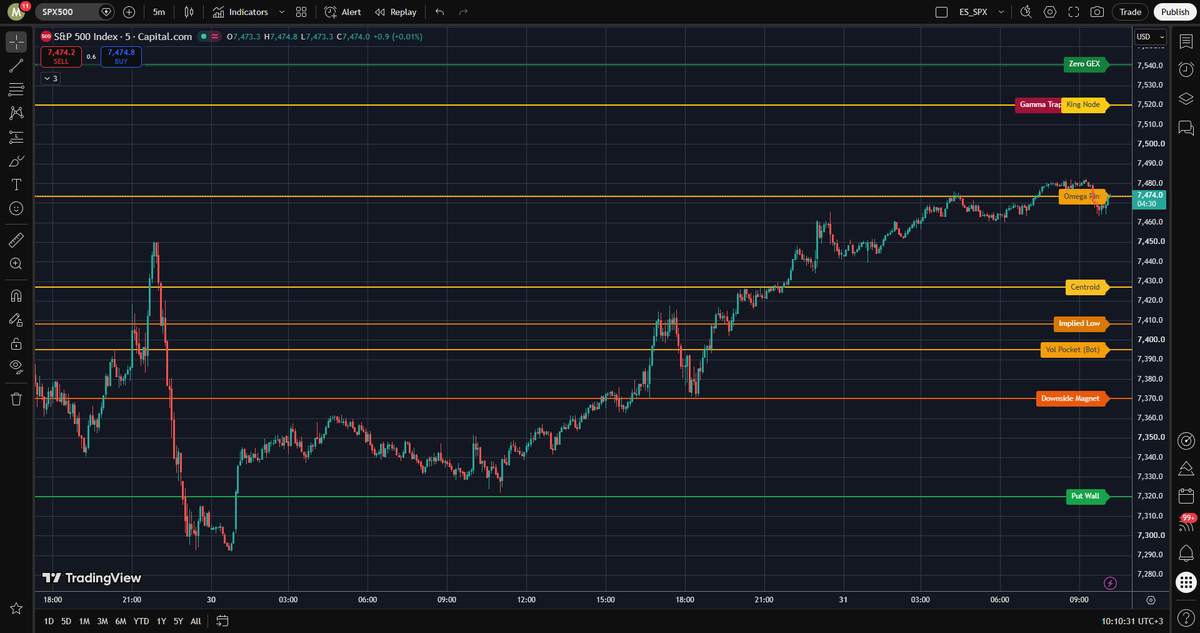Select the 1M time range
The image size is (1200, 633).
pyautogui.click(x=84, y=621)
